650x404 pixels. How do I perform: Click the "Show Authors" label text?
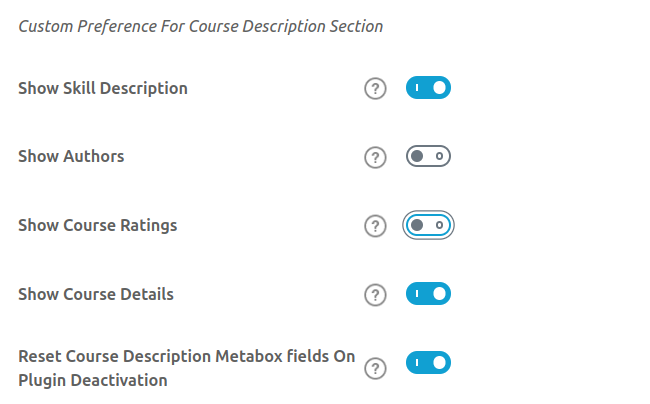(x=71, y=156)
